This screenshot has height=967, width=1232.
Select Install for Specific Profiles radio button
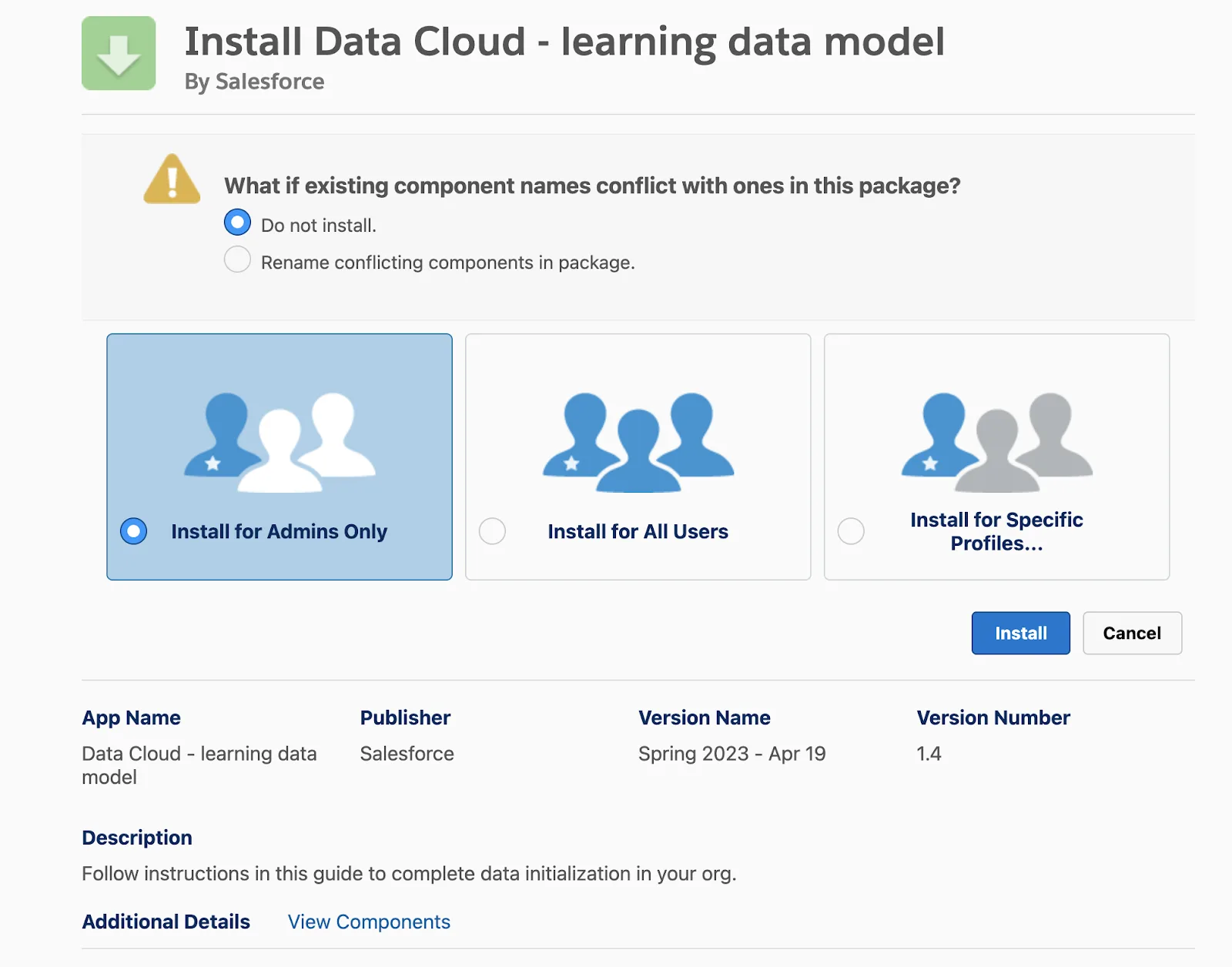click(851, 530)
